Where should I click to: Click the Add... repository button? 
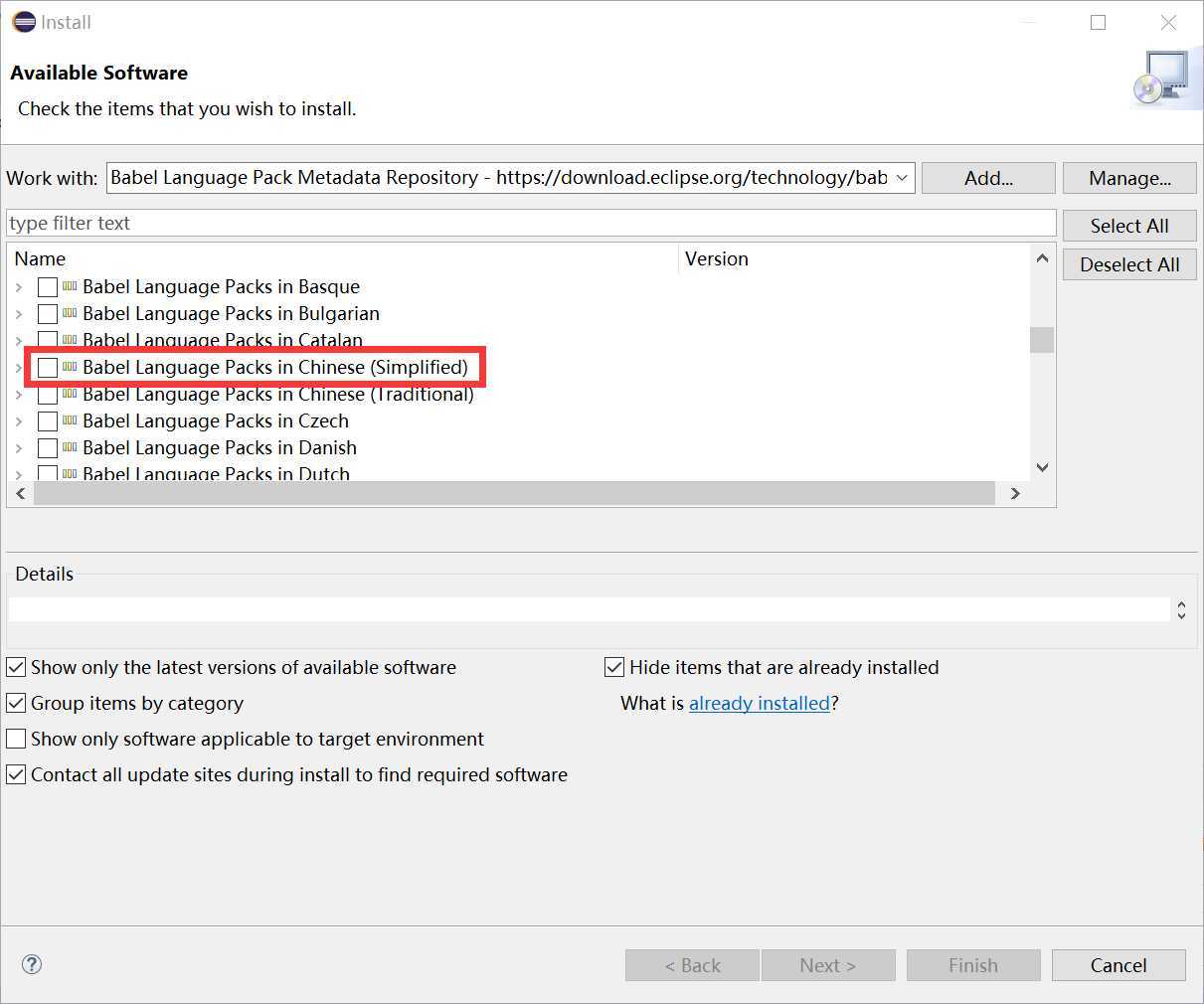[988, 178]
